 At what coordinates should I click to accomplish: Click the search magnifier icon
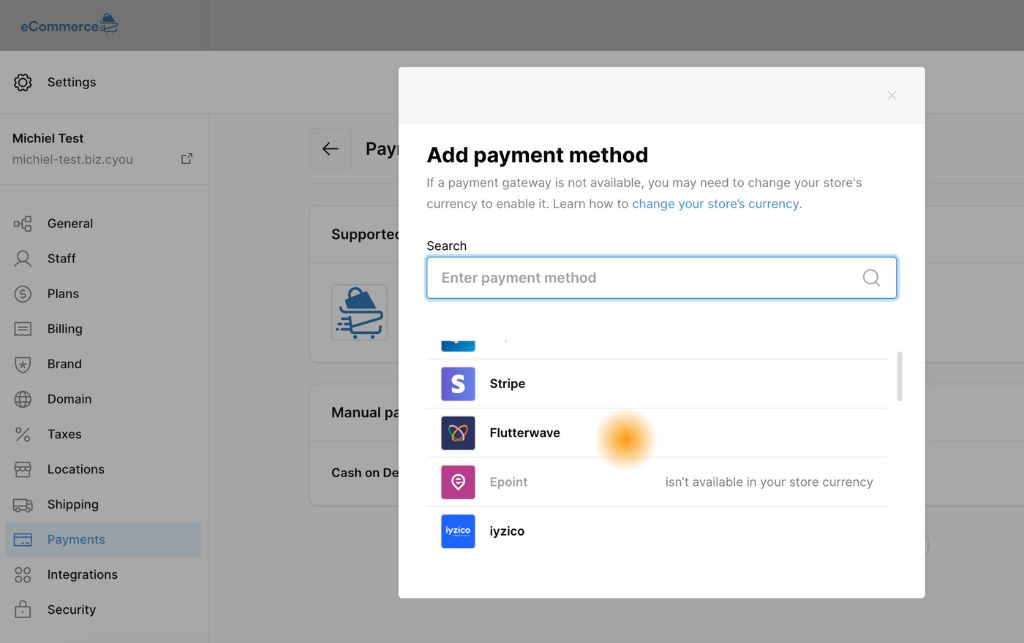[x=871, y=278]
